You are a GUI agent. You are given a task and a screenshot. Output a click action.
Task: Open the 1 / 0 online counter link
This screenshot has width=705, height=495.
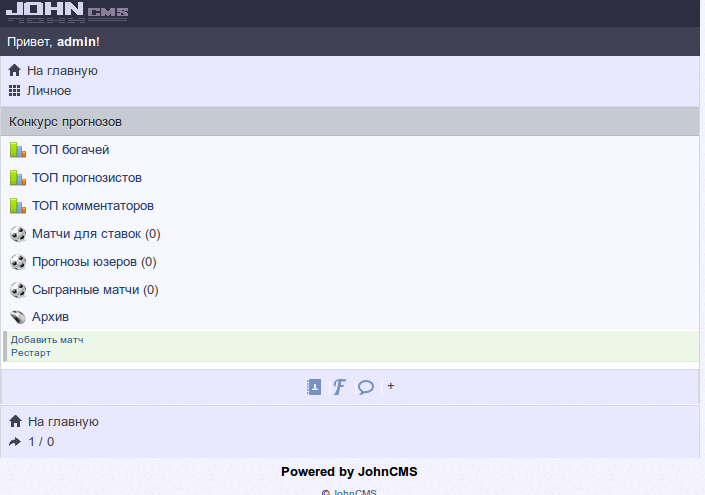point(41,442)
